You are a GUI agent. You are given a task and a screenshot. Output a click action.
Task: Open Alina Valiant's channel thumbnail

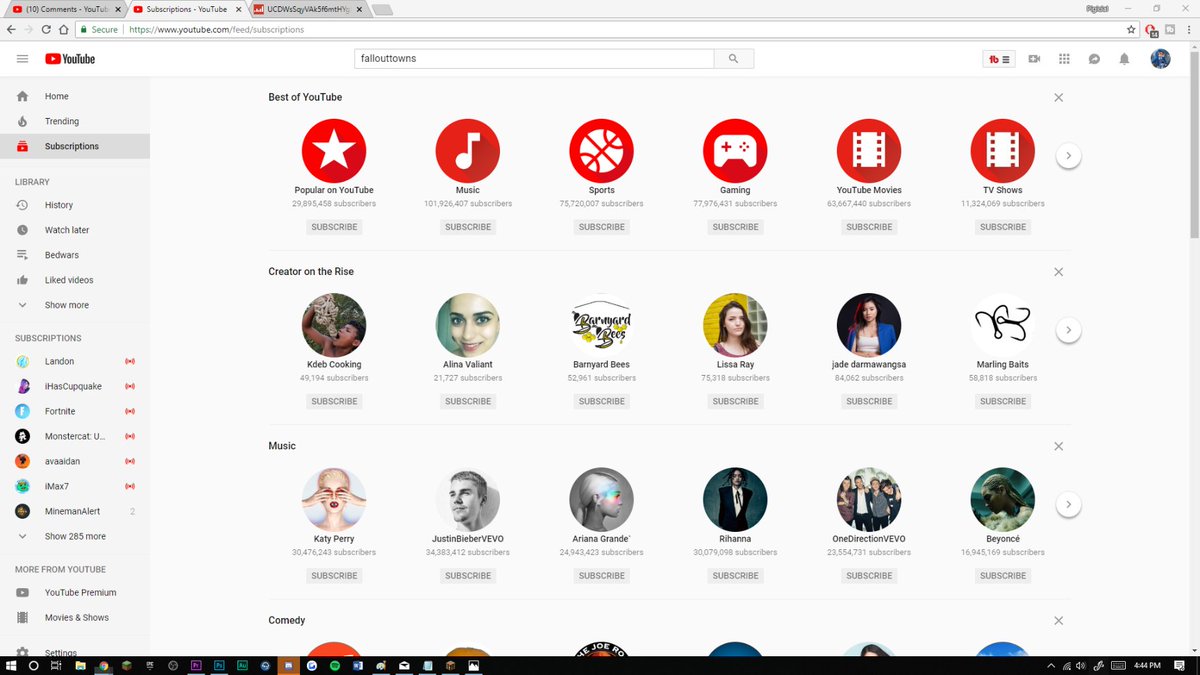(x=468, y=325)
